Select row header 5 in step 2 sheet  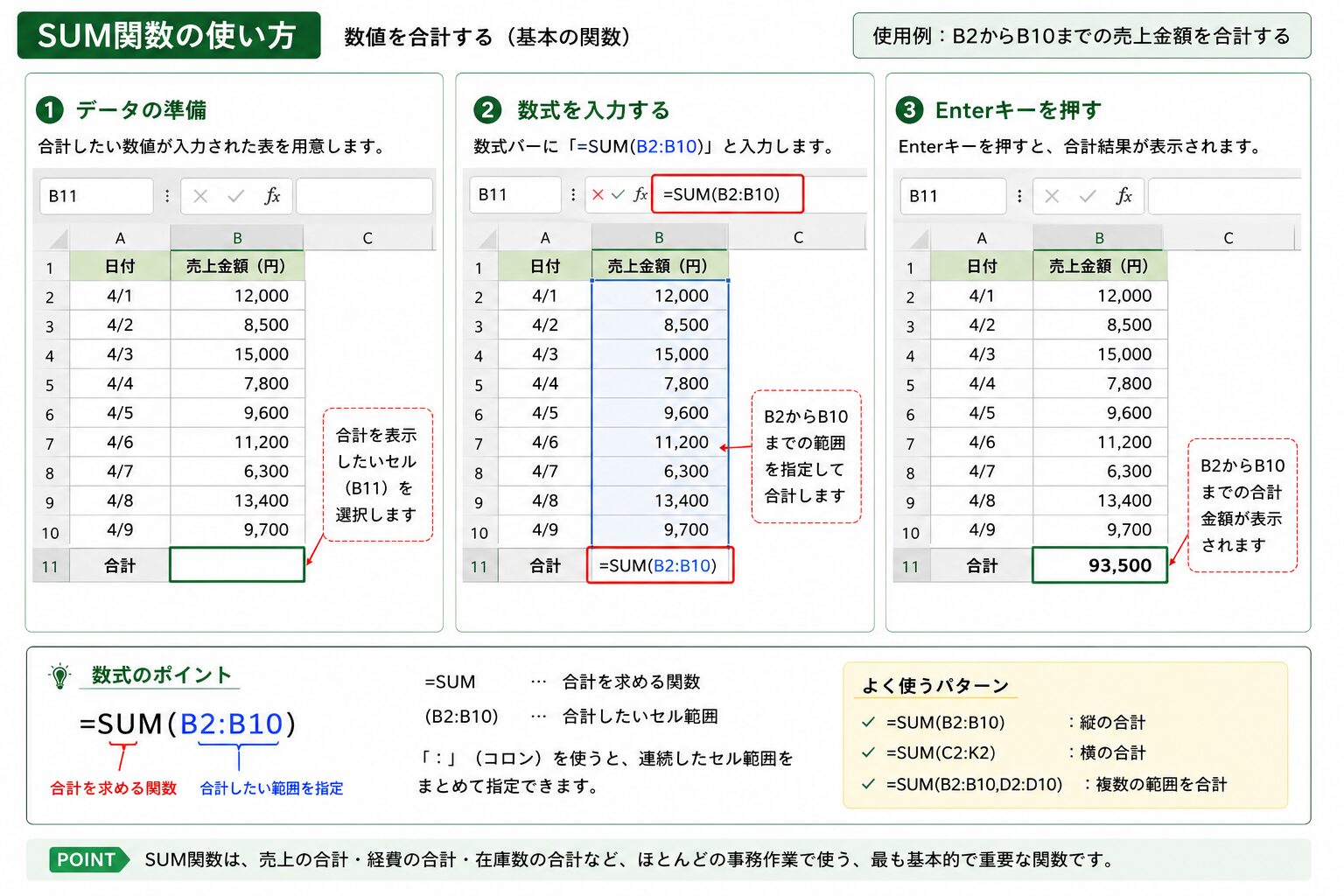pos(479,385)
